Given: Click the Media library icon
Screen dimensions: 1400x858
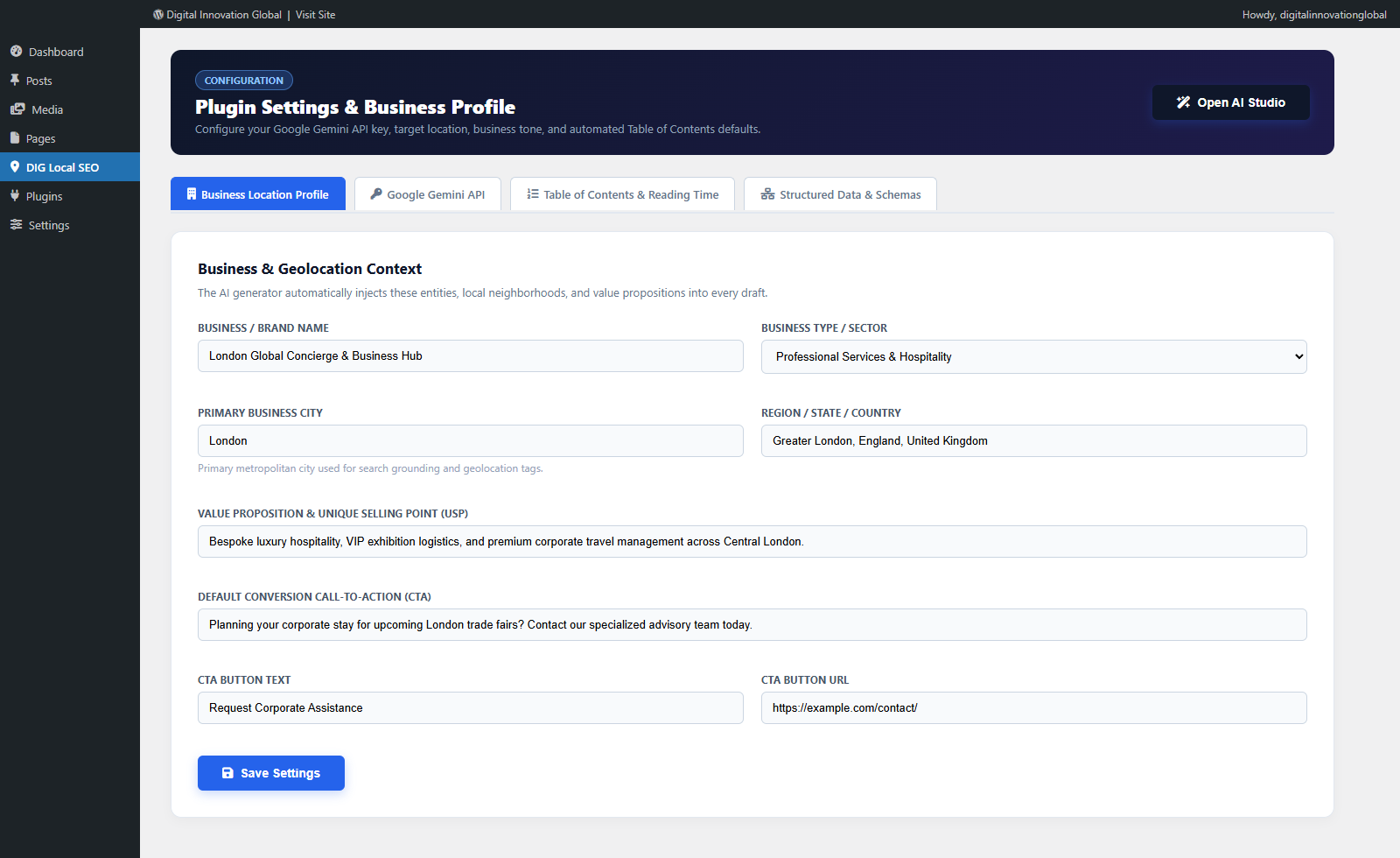Looking at the screenshot, I should (17, 109).
